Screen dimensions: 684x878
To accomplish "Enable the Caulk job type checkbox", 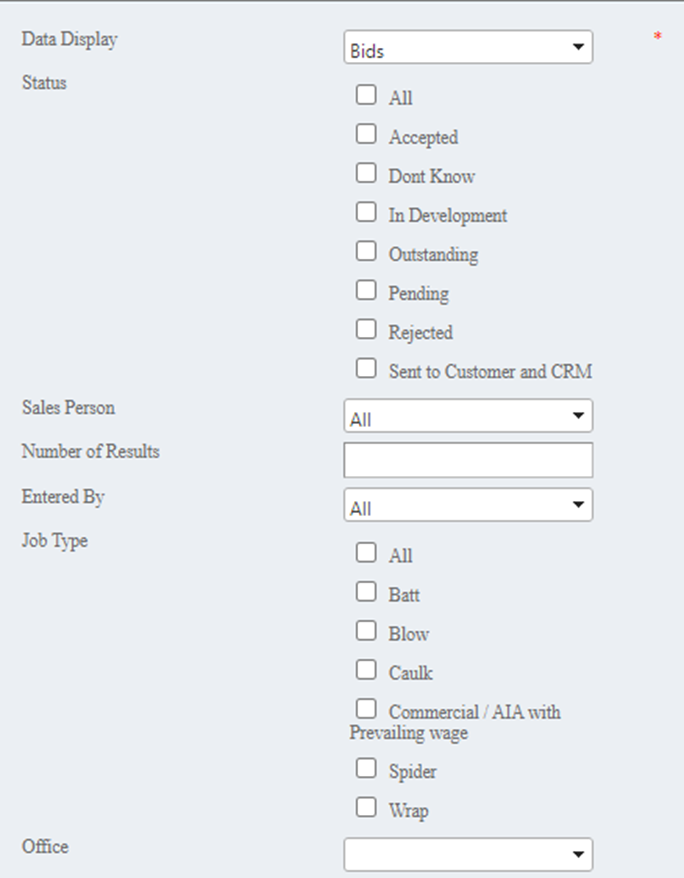I will [367, 670].
